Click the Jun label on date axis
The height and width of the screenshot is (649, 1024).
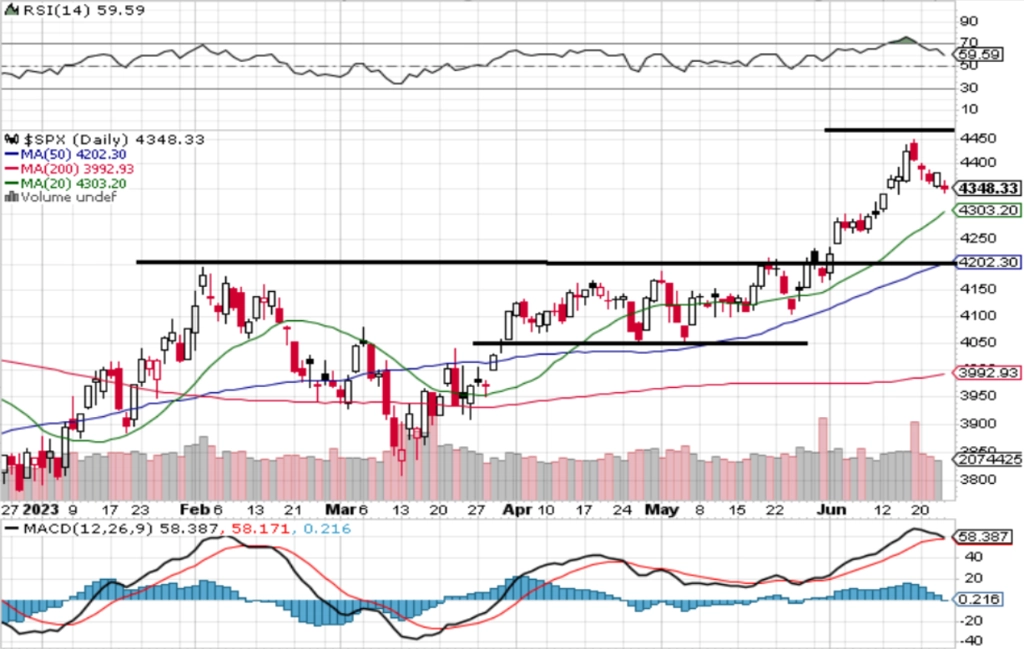coord(831,510)
